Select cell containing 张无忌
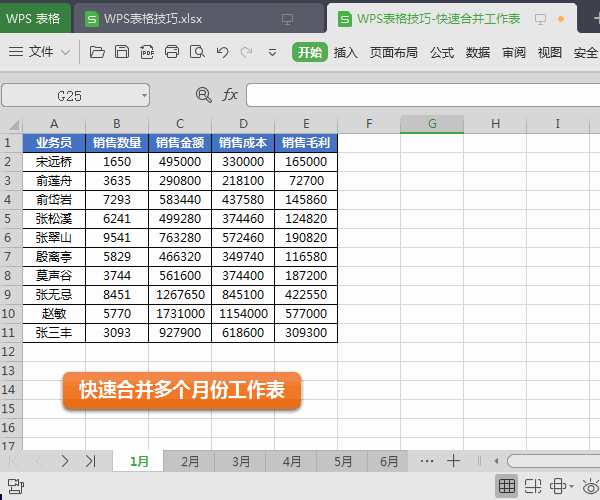This screenshot has width=600, height=500. (54, 295)
